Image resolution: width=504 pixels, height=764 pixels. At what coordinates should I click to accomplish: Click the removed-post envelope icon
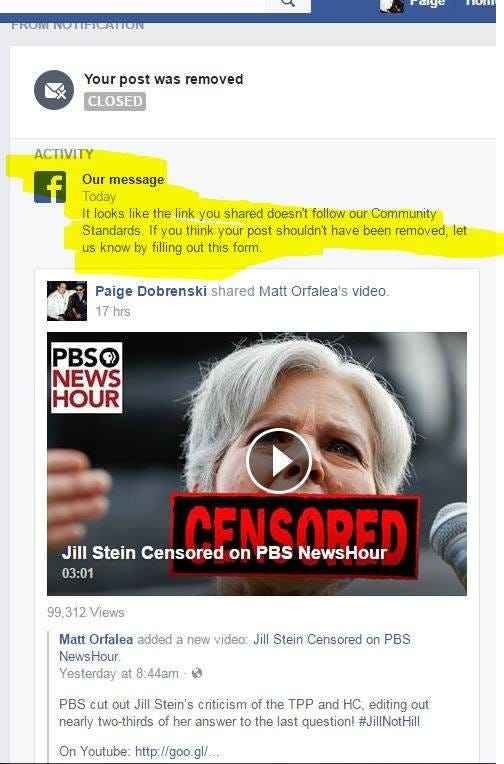pyautogui.click(x=54, y=90)
